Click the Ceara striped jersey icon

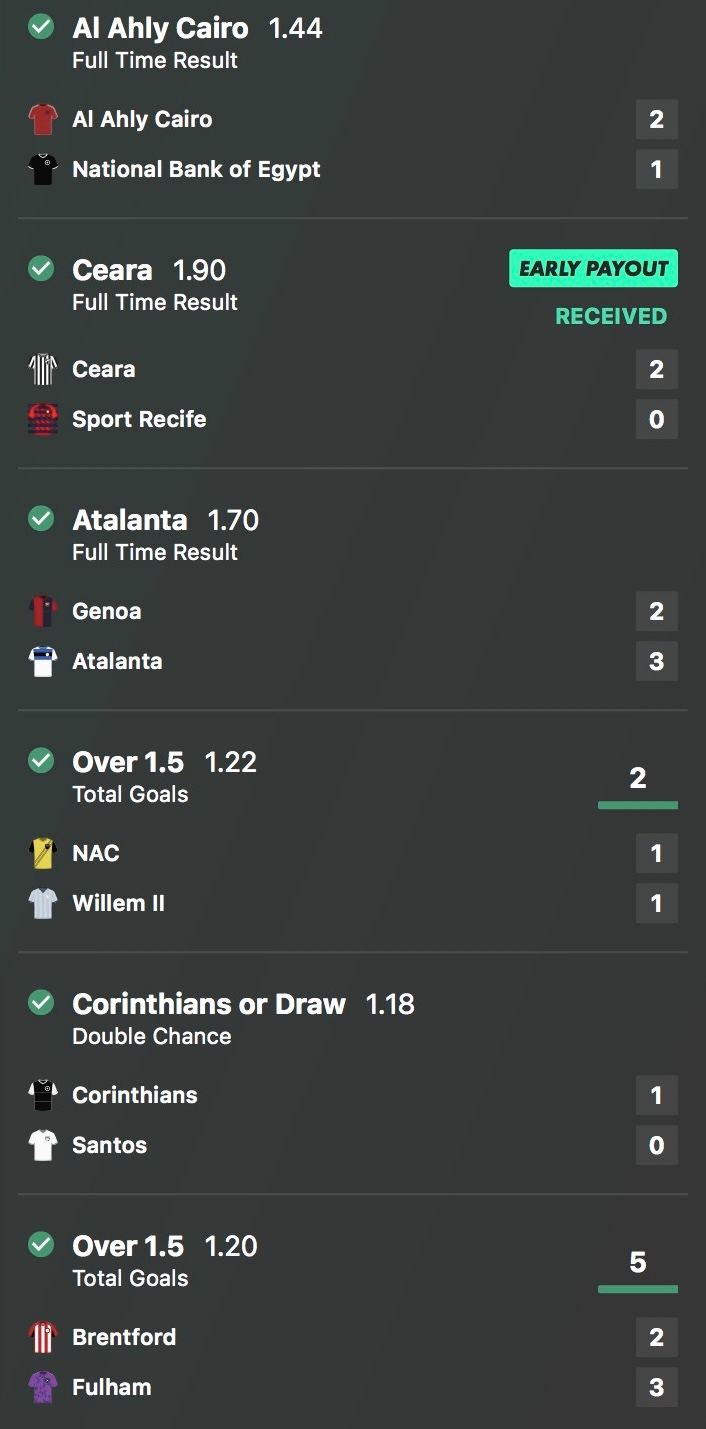pos(43,369)
